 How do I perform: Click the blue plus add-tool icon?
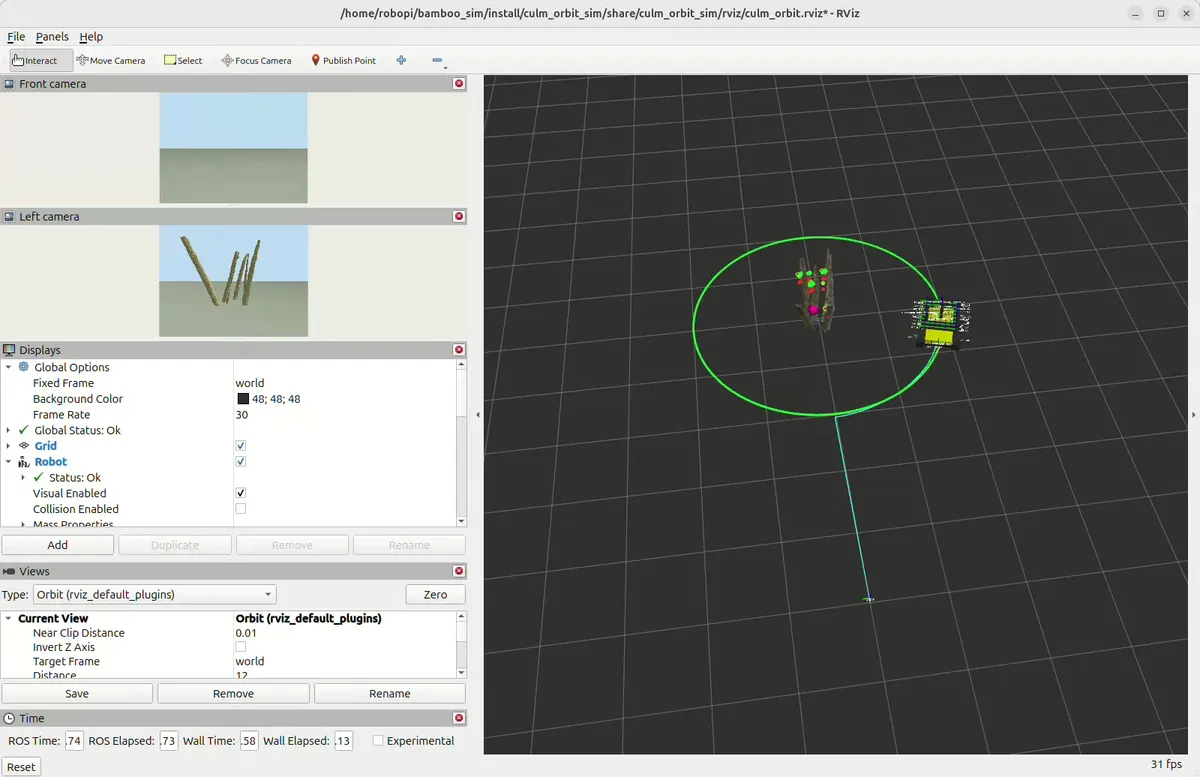click(401, 60)
